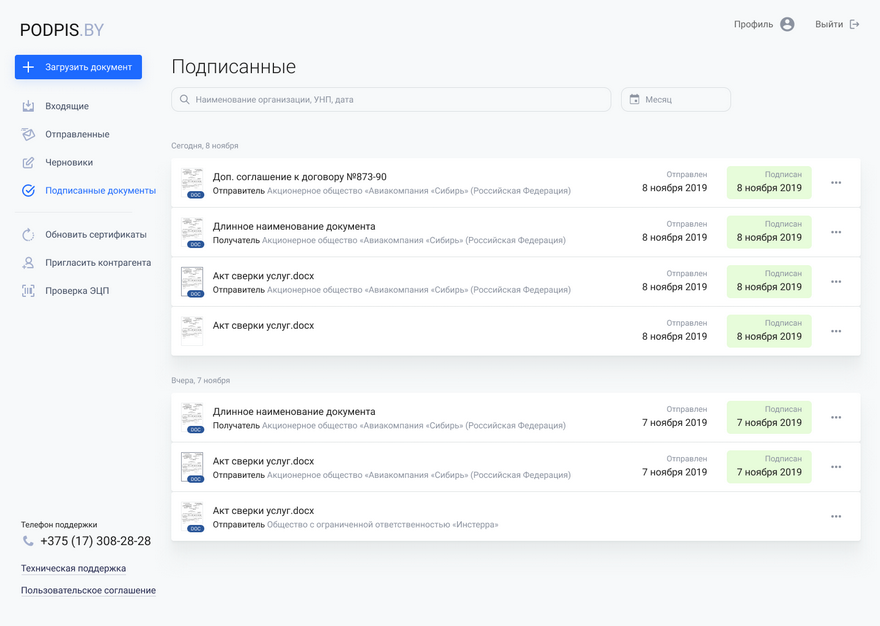Open Обновить сертификаты menu item
Image resolution: width=880 pixels, height=626 pixels.
[x=95, y=235]
